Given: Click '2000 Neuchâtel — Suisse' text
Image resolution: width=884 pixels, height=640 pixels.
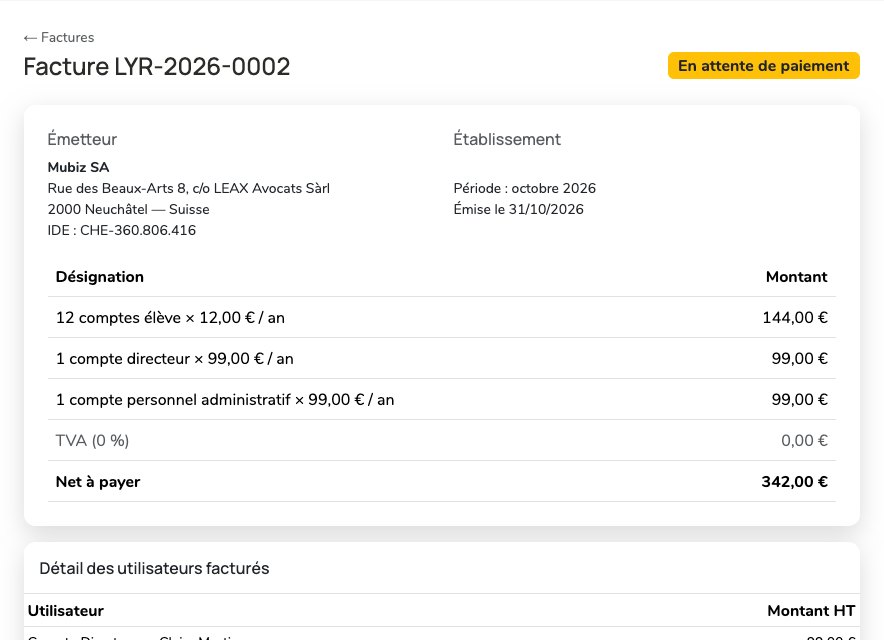Looking at the screenshot, I should pos(129,209).
